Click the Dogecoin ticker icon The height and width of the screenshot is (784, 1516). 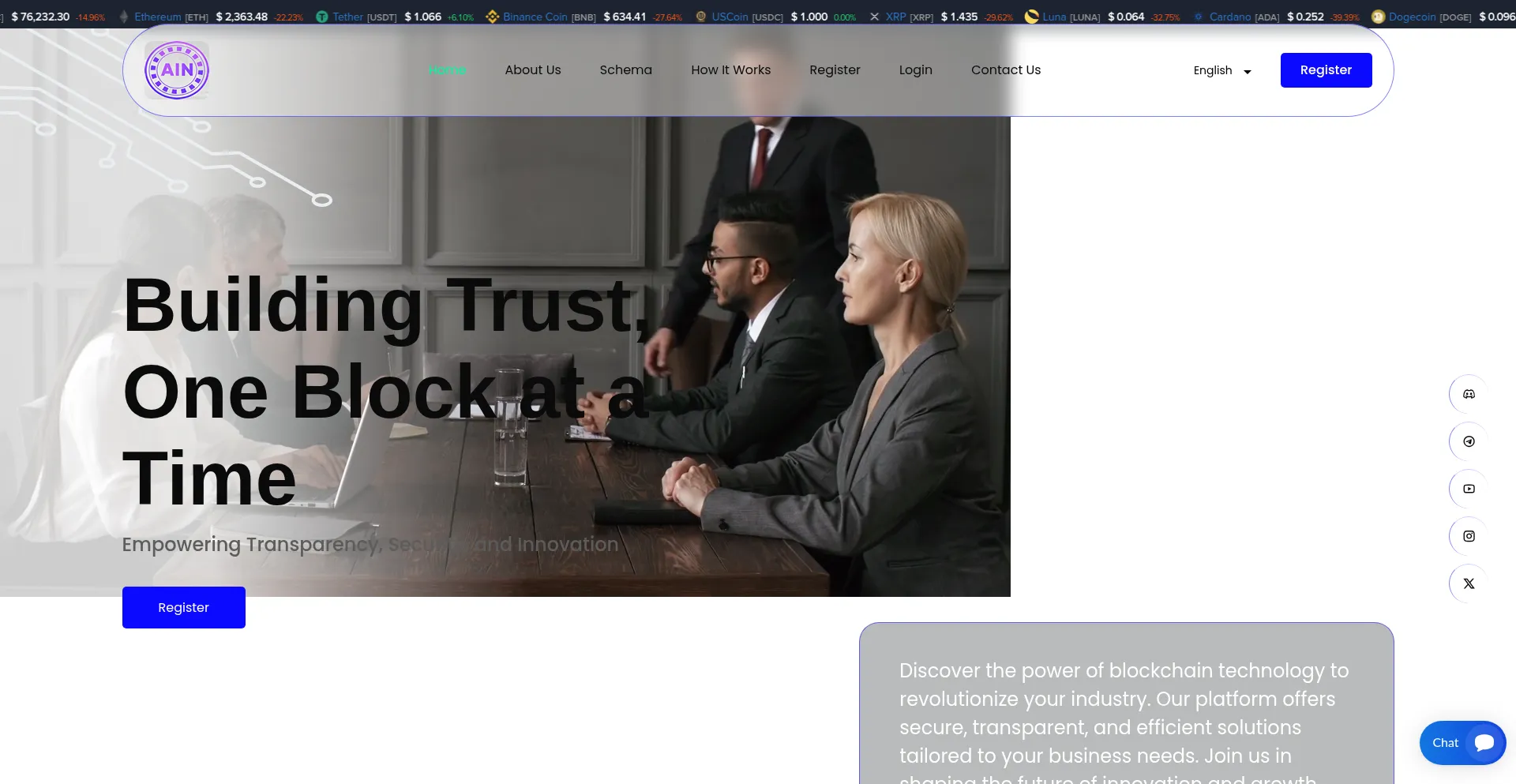click(x=1378, y=17)
